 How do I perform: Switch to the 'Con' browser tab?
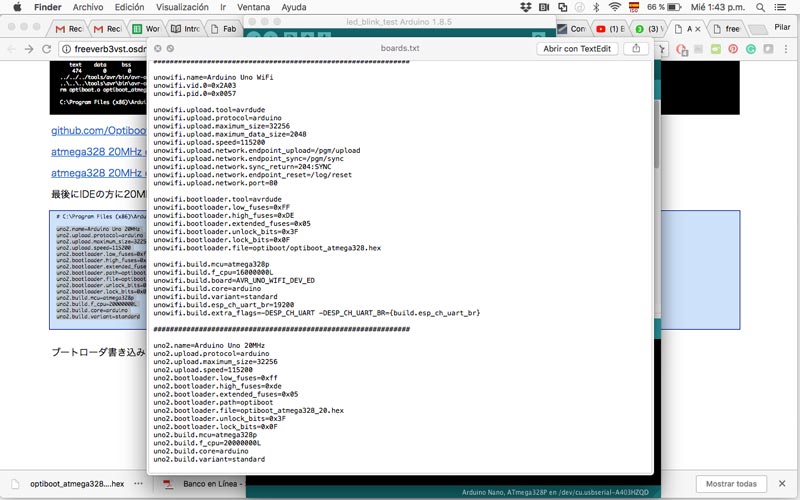point(572,29)
